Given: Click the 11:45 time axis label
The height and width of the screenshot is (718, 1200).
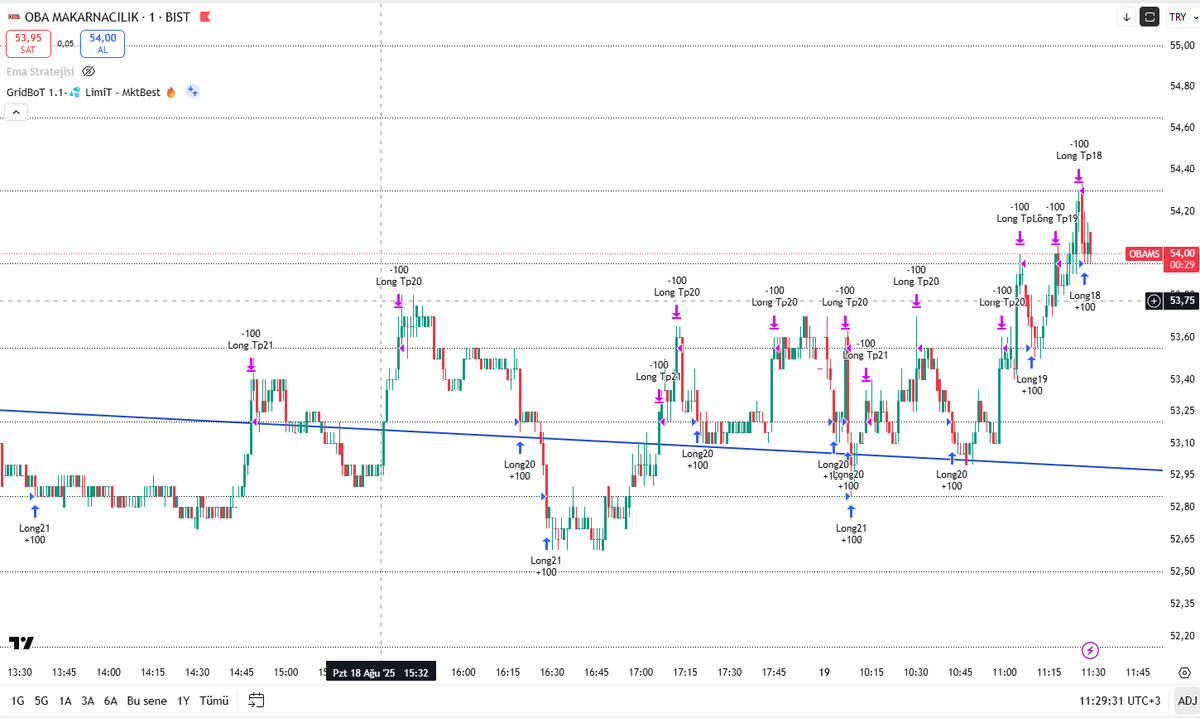Looking at the screenshot, I should (1137, 673).
